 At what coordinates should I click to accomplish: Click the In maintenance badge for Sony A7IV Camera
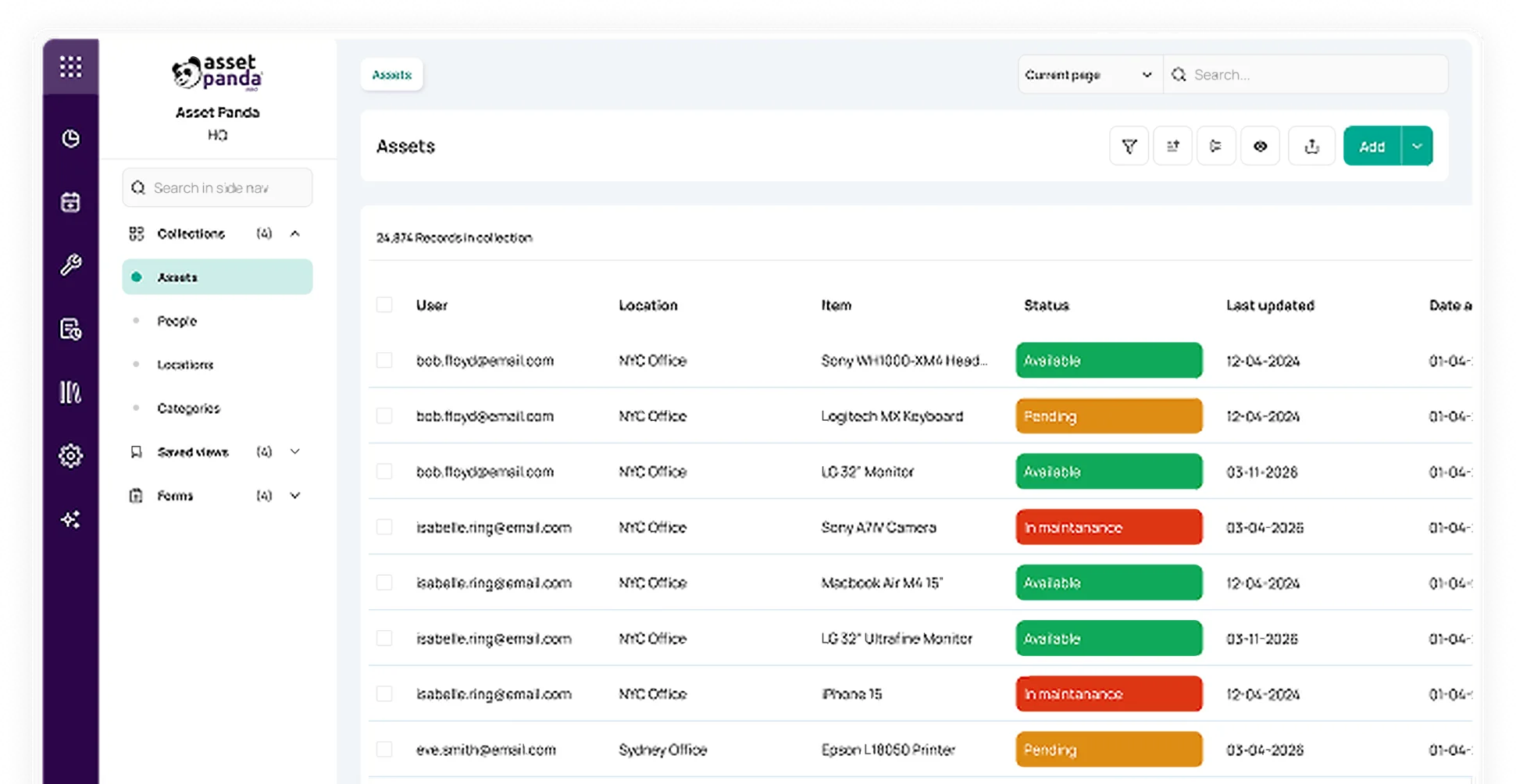coord(1108,527)
